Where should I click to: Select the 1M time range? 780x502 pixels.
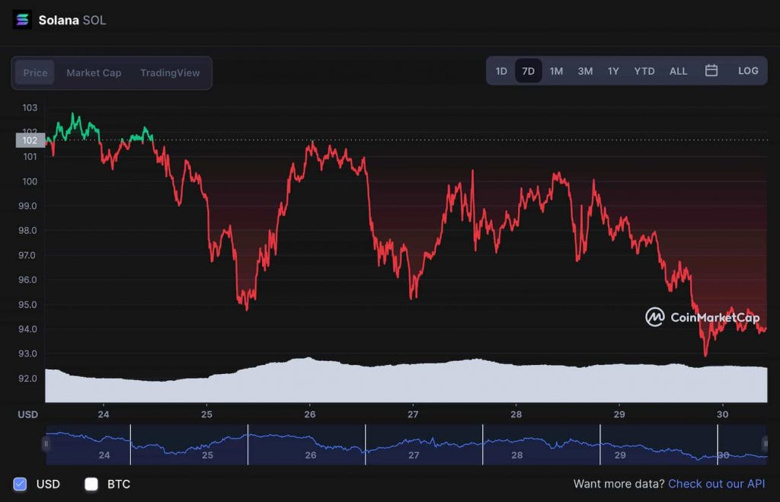[x=556, y=71]
